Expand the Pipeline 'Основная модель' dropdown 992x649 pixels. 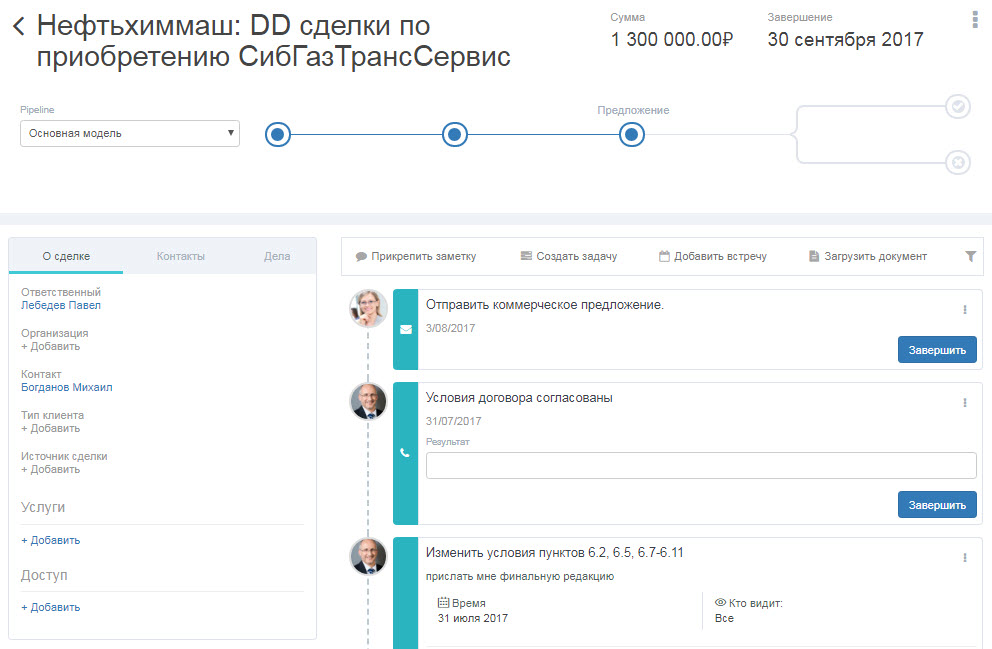coord(130,133)
